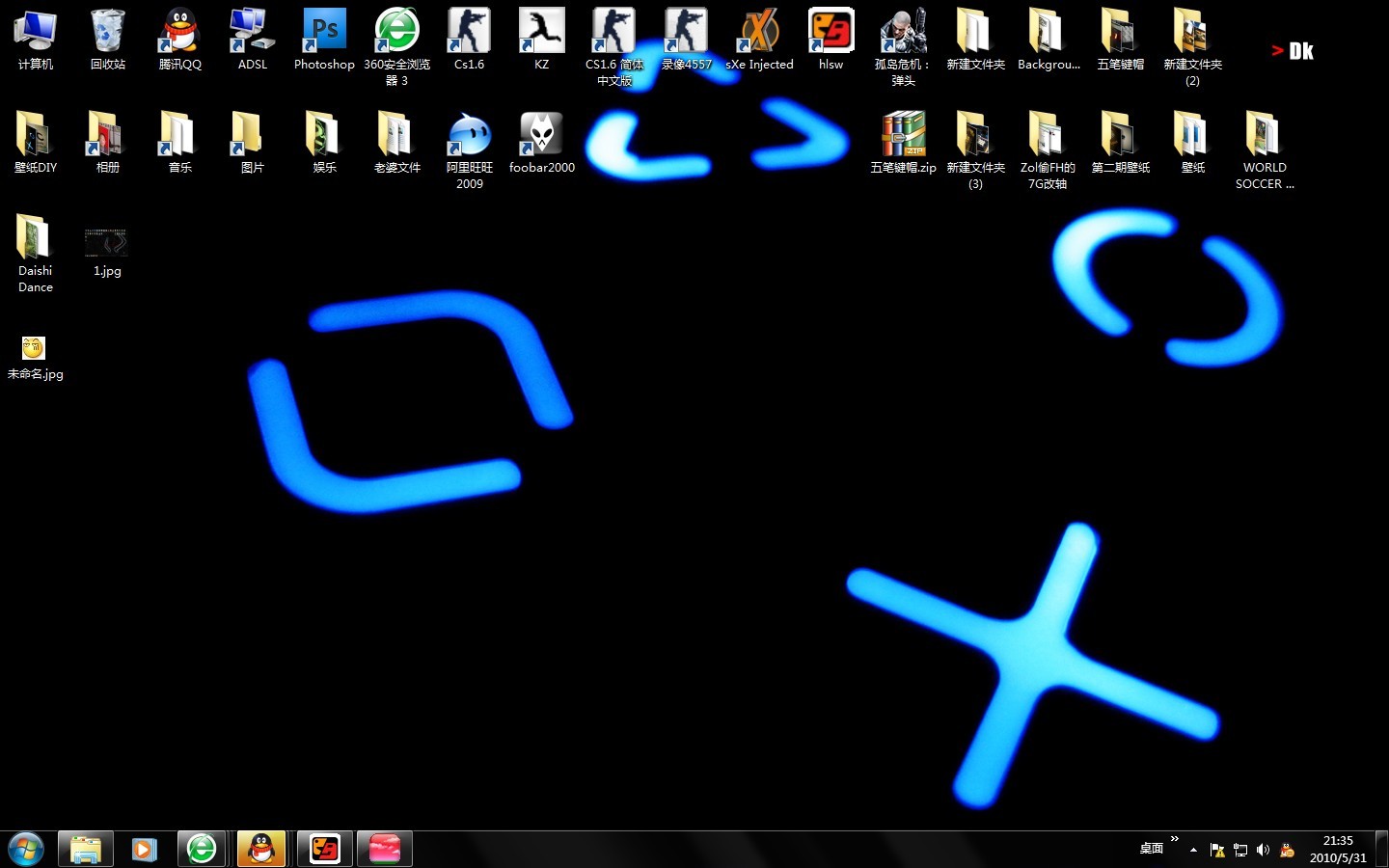Switch to QQ taskbar button
This screenshot has width=1389, height=868.
tap(261, 849)
